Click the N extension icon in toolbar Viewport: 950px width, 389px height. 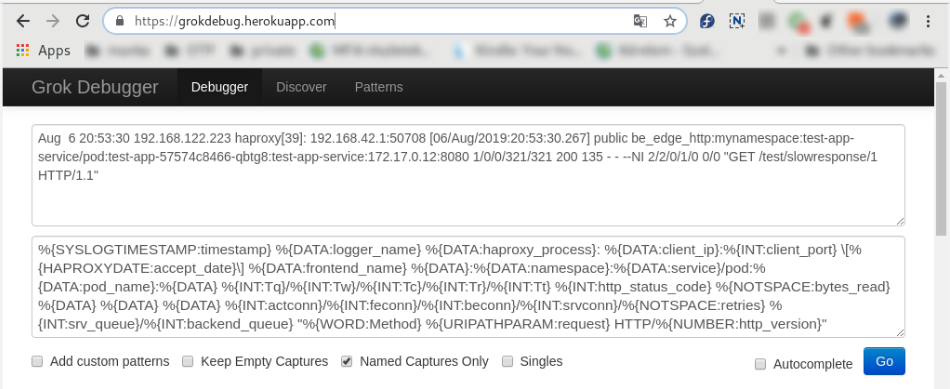737,21
